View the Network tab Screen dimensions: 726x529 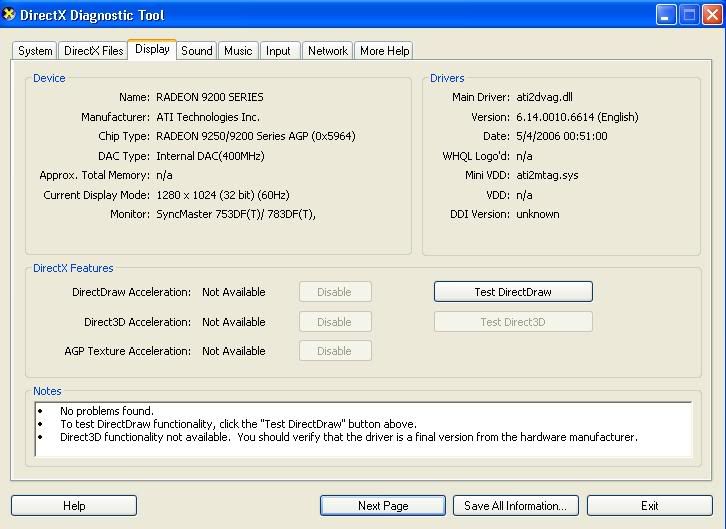pos(328,50)
